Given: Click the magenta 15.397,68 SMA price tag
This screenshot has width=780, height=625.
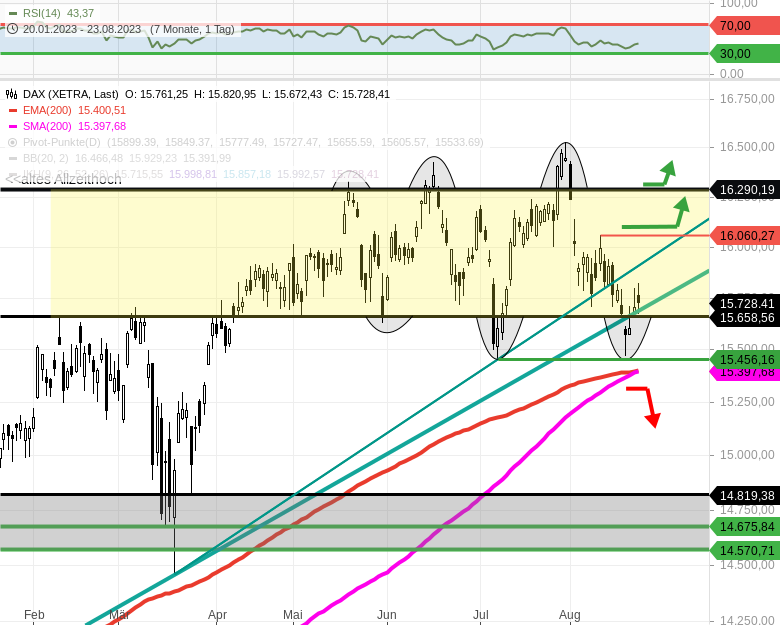Looking at the screenshot, I should tap(745, 374).
